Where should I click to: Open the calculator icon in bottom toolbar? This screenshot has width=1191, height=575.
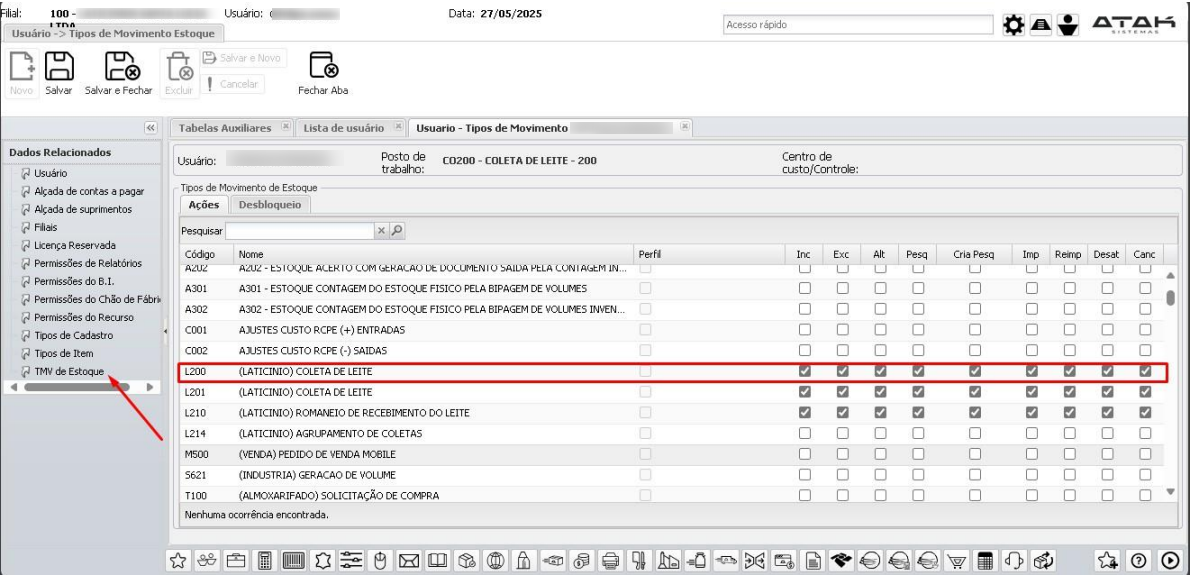[264, 561]
